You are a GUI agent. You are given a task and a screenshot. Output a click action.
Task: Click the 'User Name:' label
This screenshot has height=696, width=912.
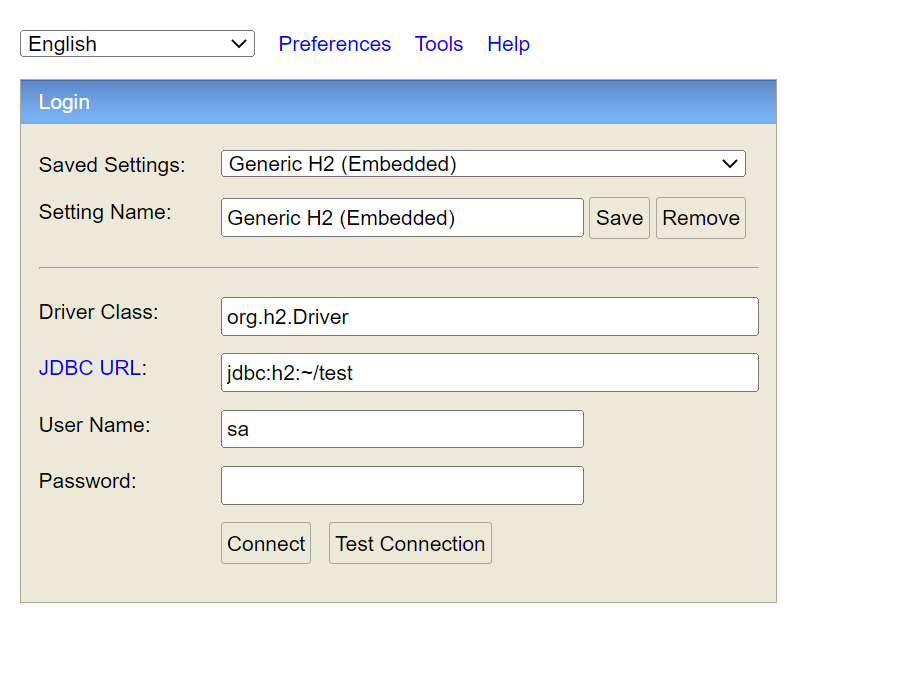[x=95, y=425]
